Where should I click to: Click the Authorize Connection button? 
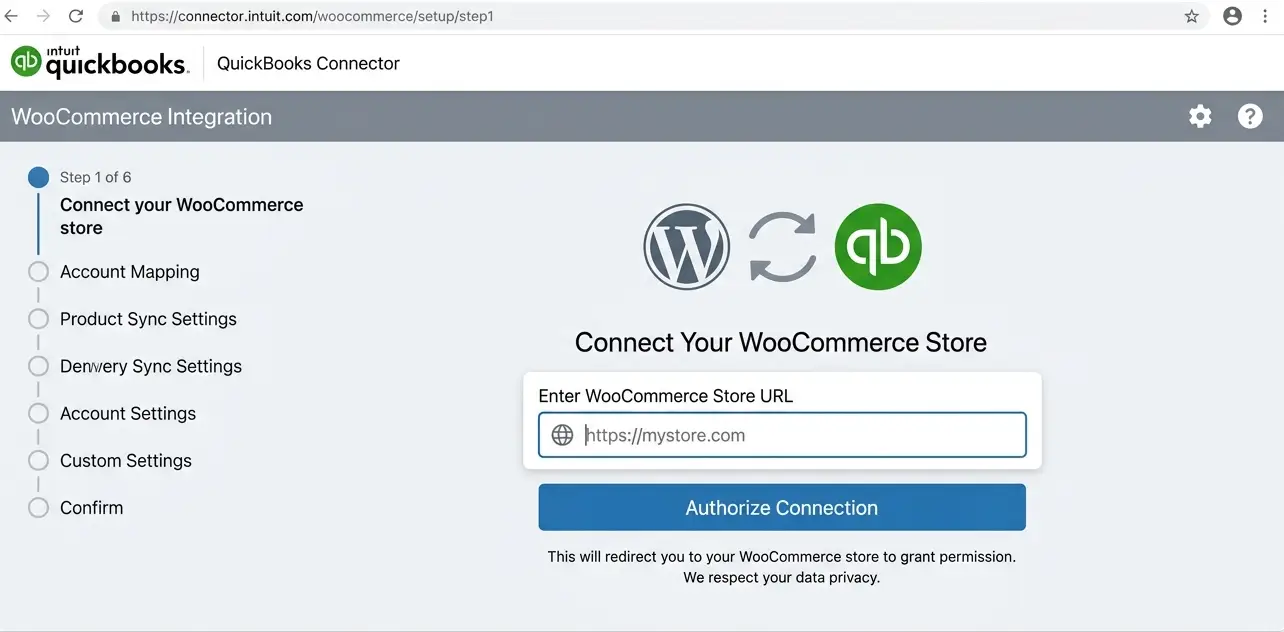coord(782,507)
